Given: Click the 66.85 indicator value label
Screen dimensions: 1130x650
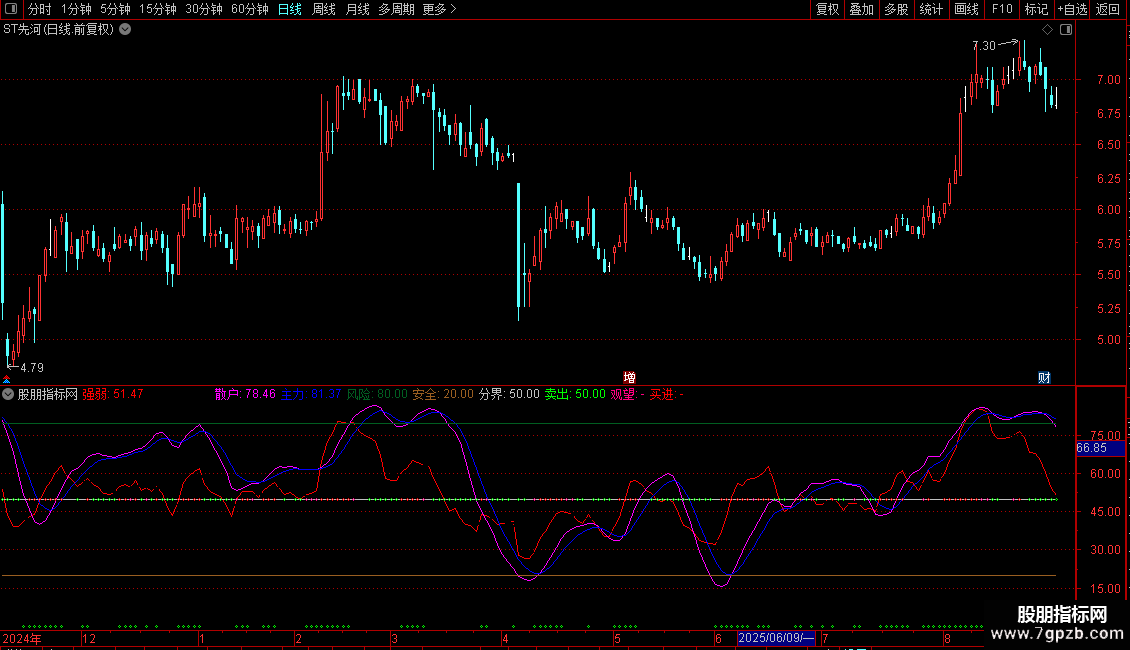Looking at the screenshot, I should pyautogui.click(x=1091, y=448).
